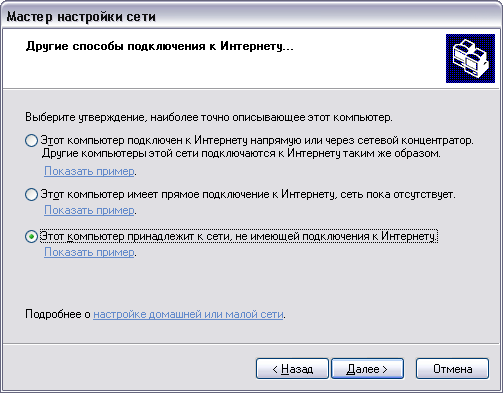Go back with the 'Назад' button

pos(292,369)
